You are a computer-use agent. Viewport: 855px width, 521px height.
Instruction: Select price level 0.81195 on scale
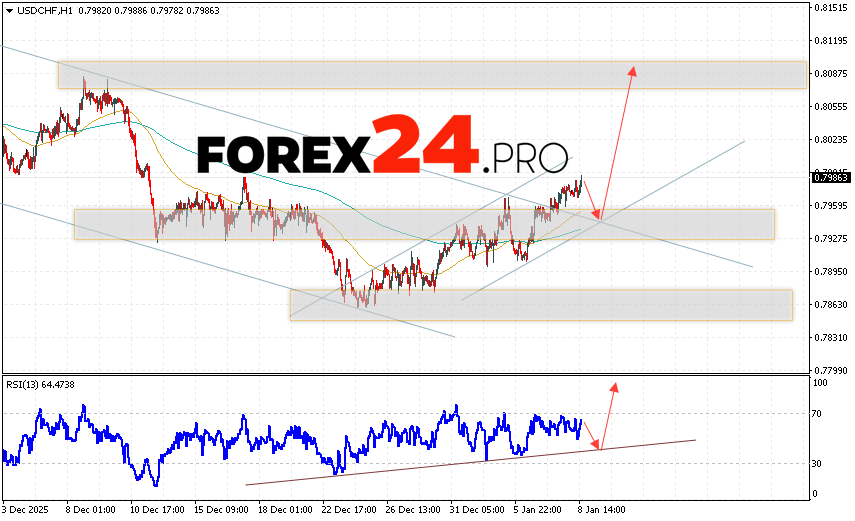coord(831,40)
